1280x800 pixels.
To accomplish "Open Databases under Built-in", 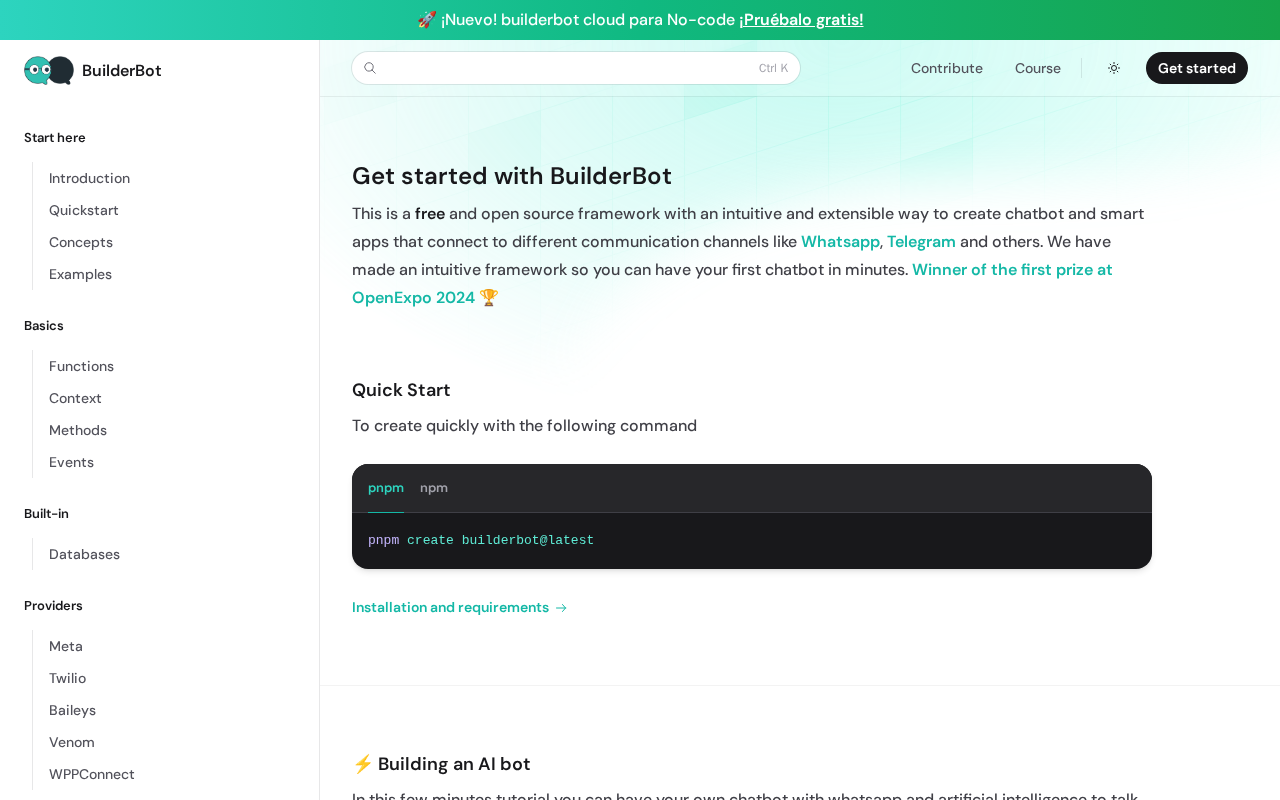I will pyautogui.click(x=84, y=554).
